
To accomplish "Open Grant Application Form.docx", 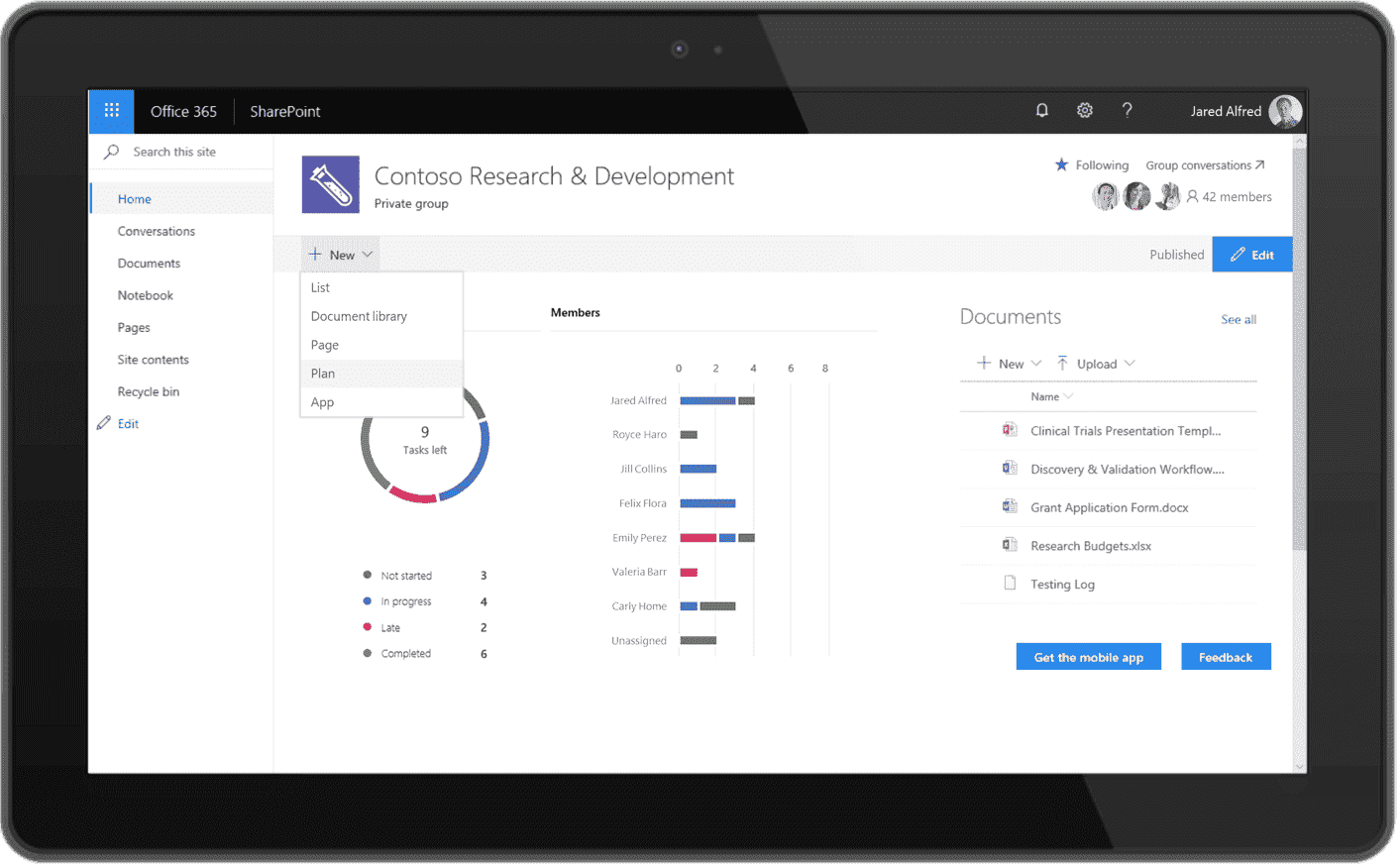I will click(x=1109, y=507).
